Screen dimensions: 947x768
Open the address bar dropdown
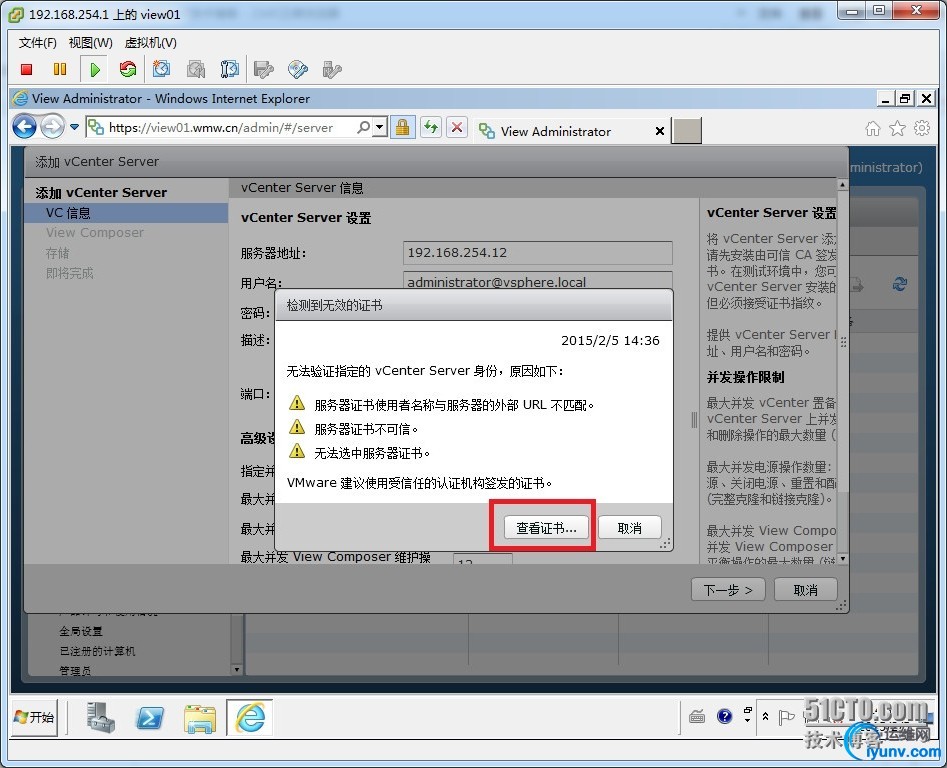coord(379,127)
